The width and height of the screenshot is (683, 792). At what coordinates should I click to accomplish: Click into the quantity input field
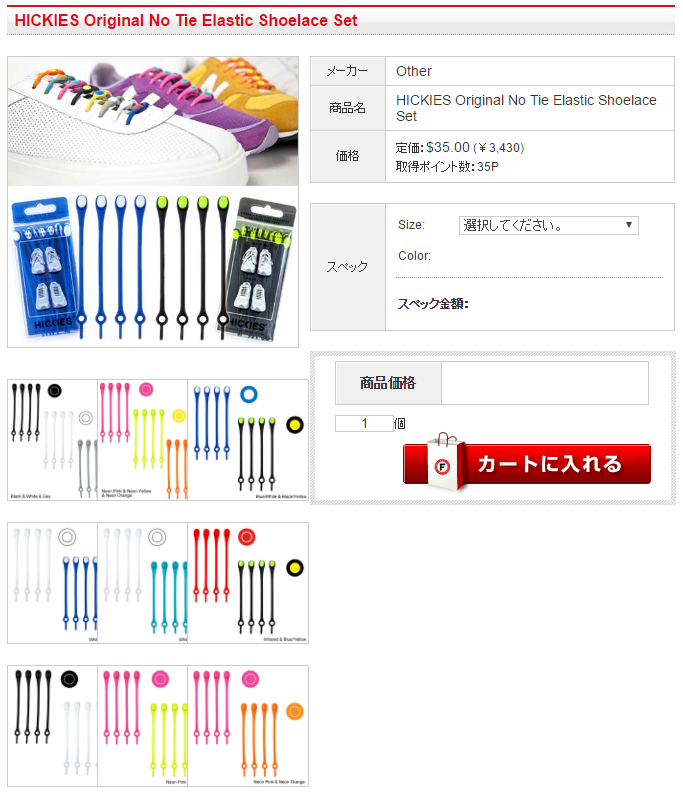pyautogui.click(x=364, y=423)
